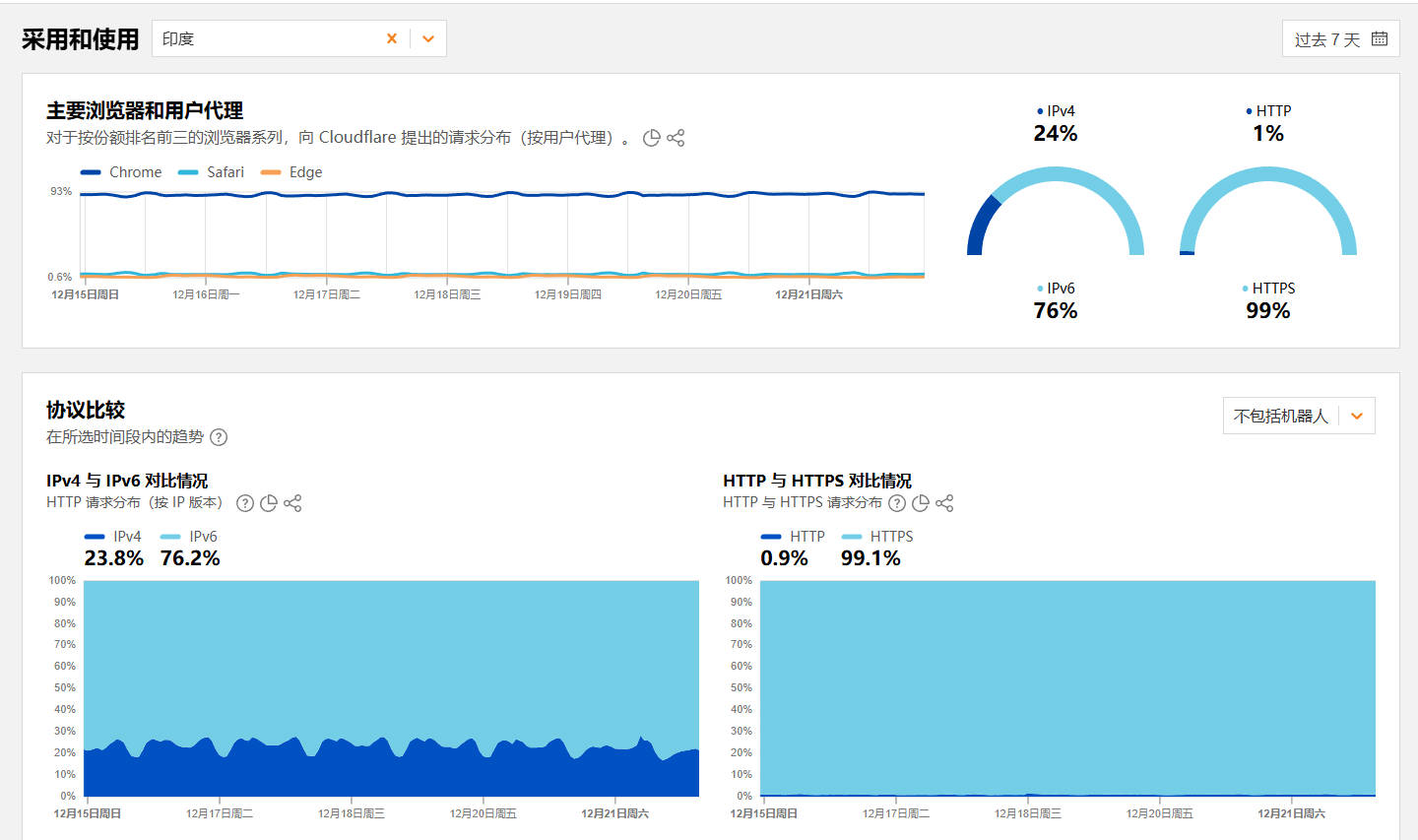1418x840 pixels.
Task: Clear the 印度 location selection
Action: tap(392, 38)
